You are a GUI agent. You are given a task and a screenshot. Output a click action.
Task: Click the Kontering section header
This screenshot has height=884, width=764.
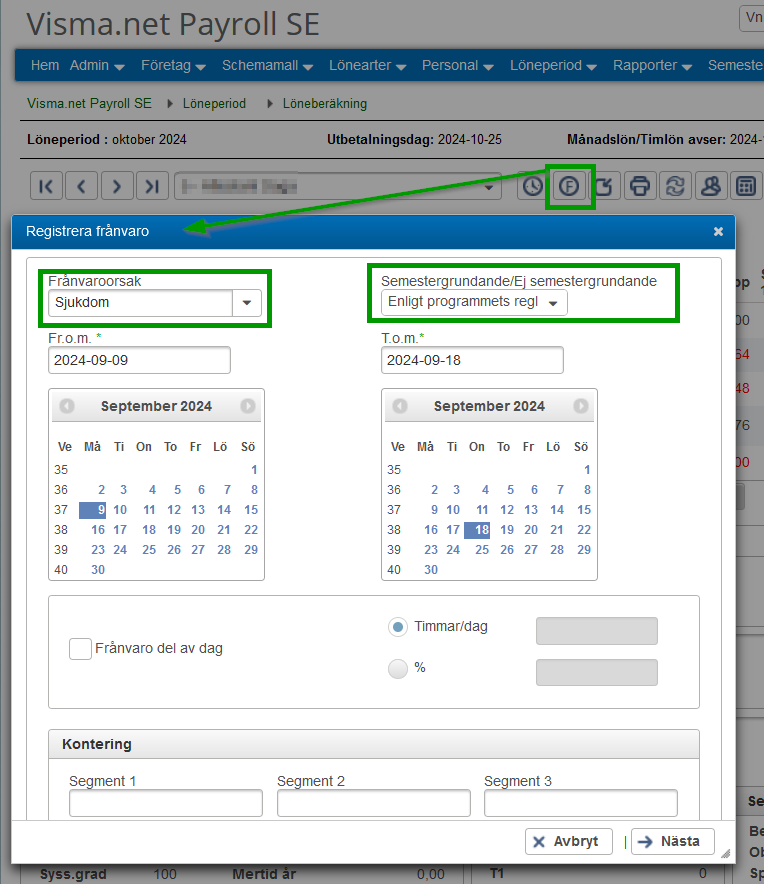coord(374,744)
